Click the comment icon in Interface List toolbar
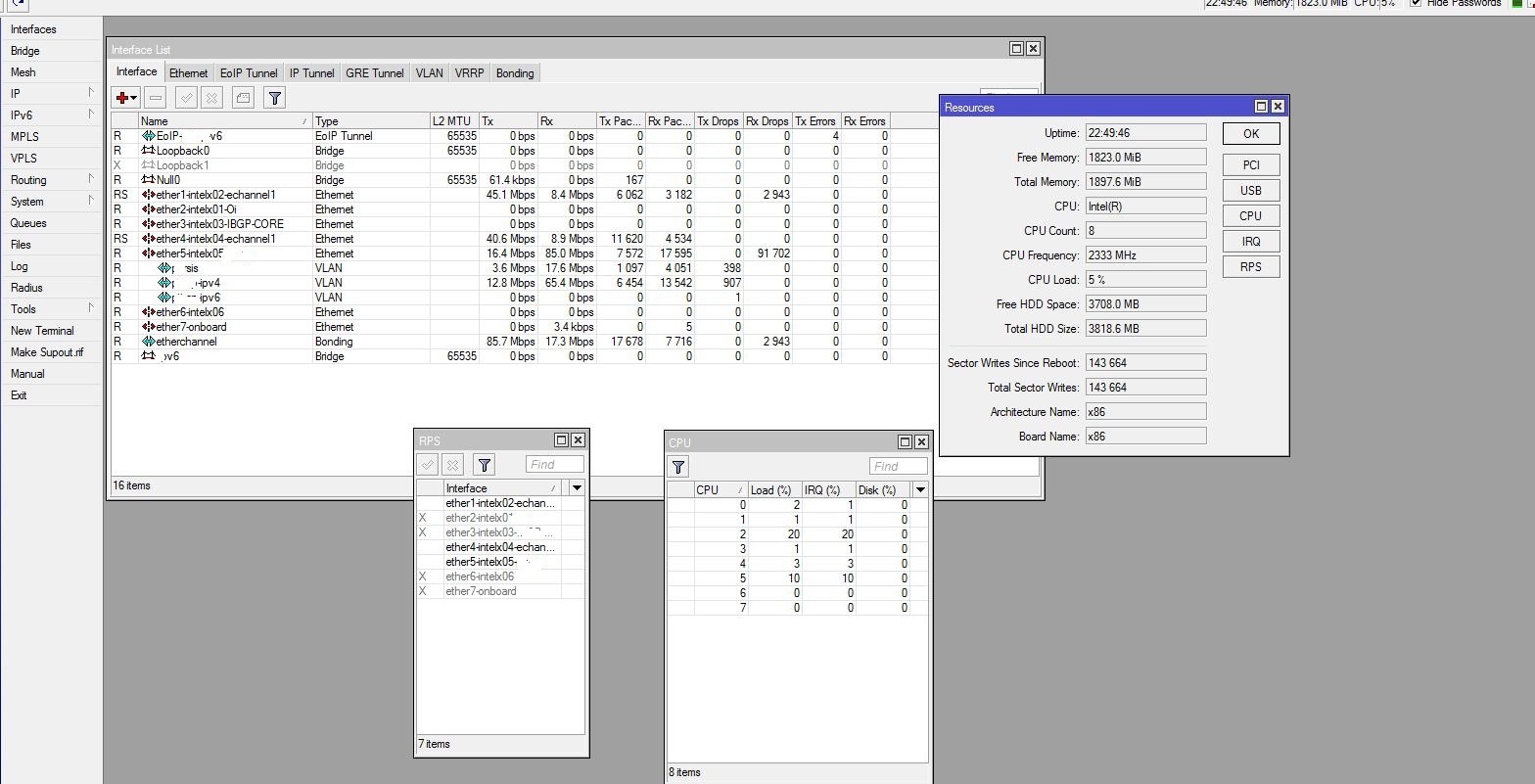Viewport: 1535px width, 784px height. pyautogui.click(x=244, y=97)
